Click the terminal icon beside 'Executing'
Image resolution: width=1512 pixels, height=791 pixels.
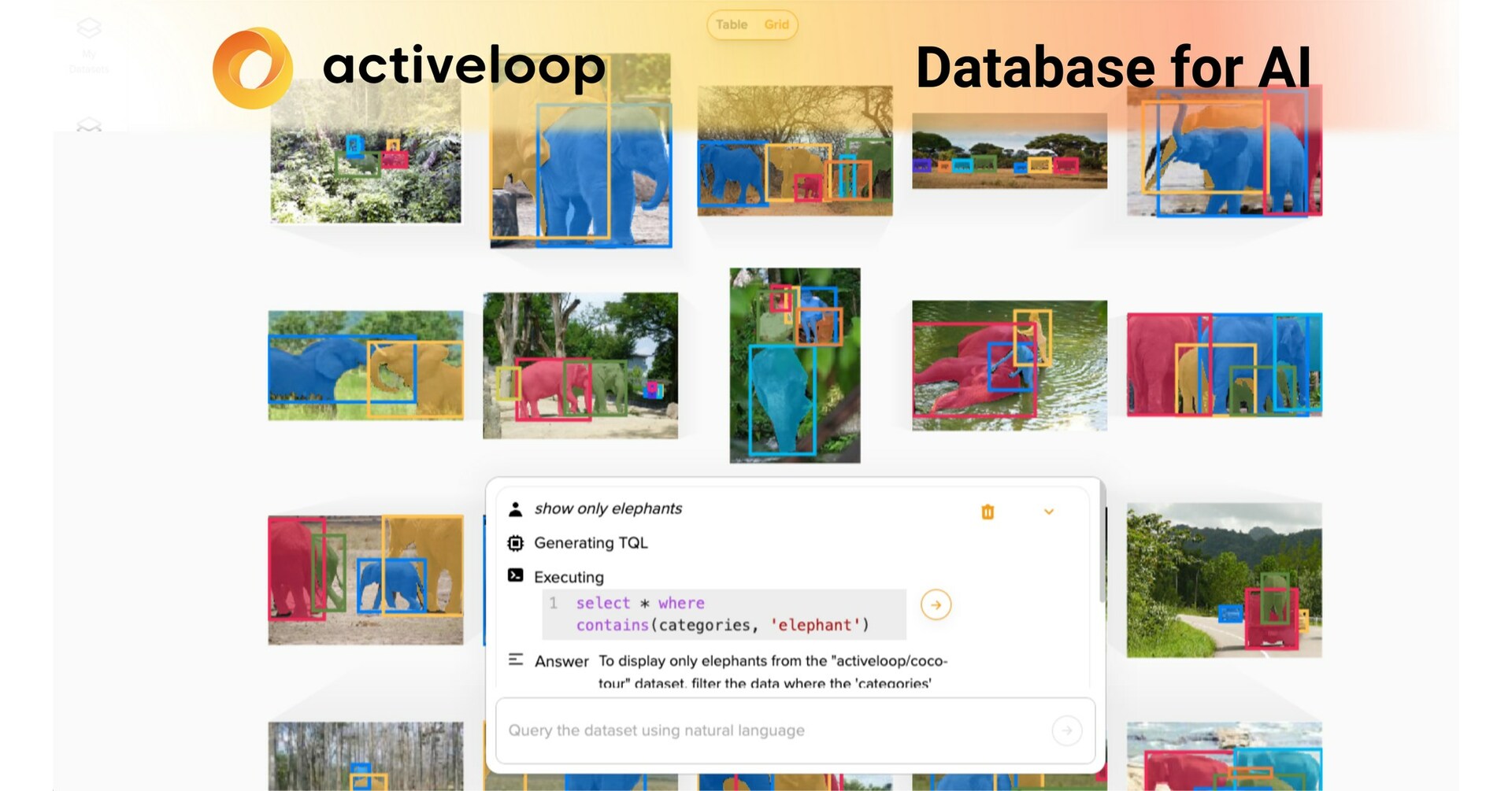point(516,576)
